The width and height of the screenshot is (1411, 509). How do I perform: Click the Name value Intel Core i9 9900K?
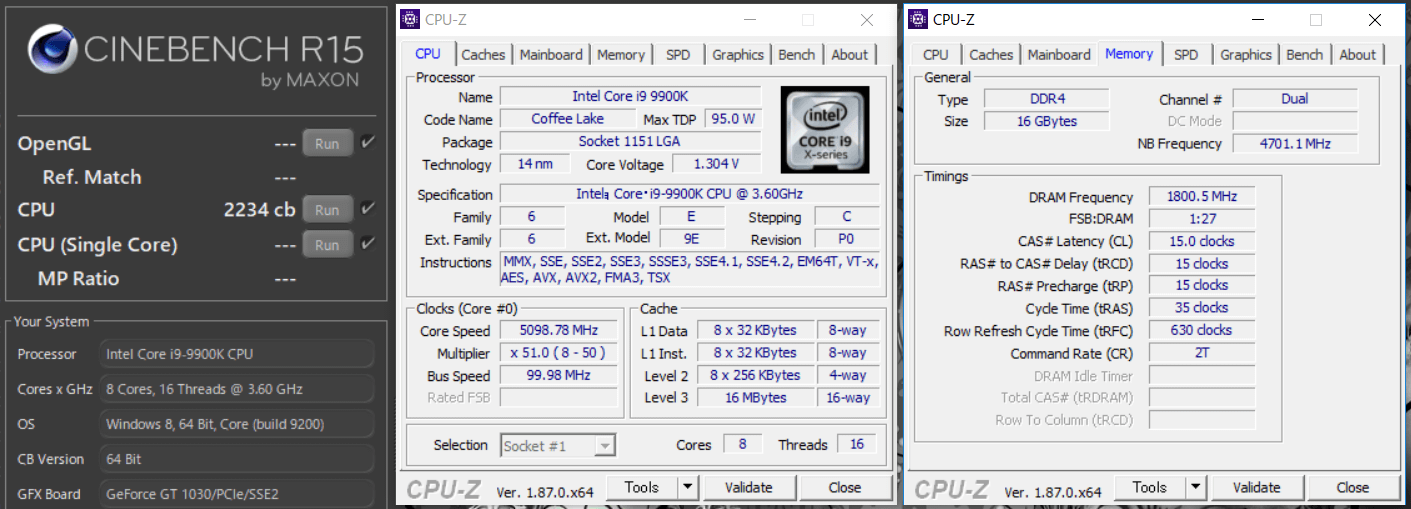click(631, 96)
